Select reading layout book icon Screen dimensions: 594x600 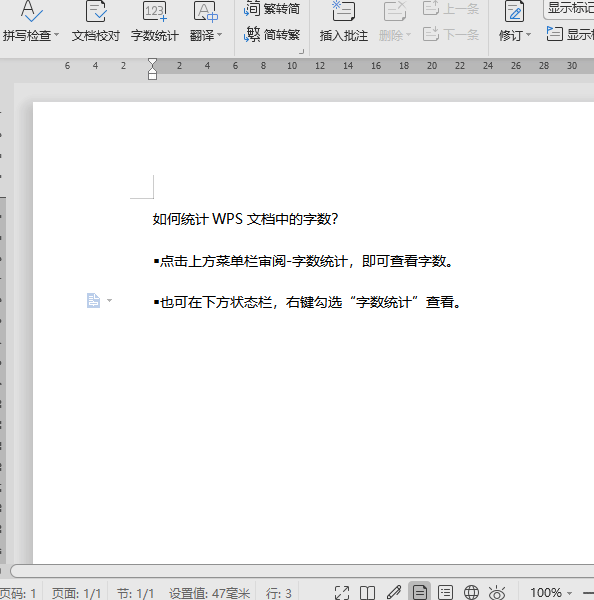pyautogui.click(x=367, y=593)
